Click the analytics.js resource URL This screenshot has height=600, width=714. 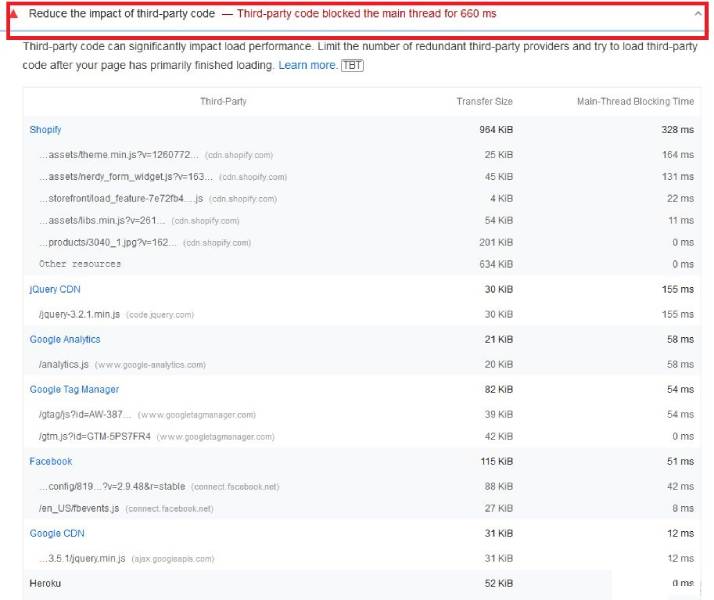coord(64,365)
